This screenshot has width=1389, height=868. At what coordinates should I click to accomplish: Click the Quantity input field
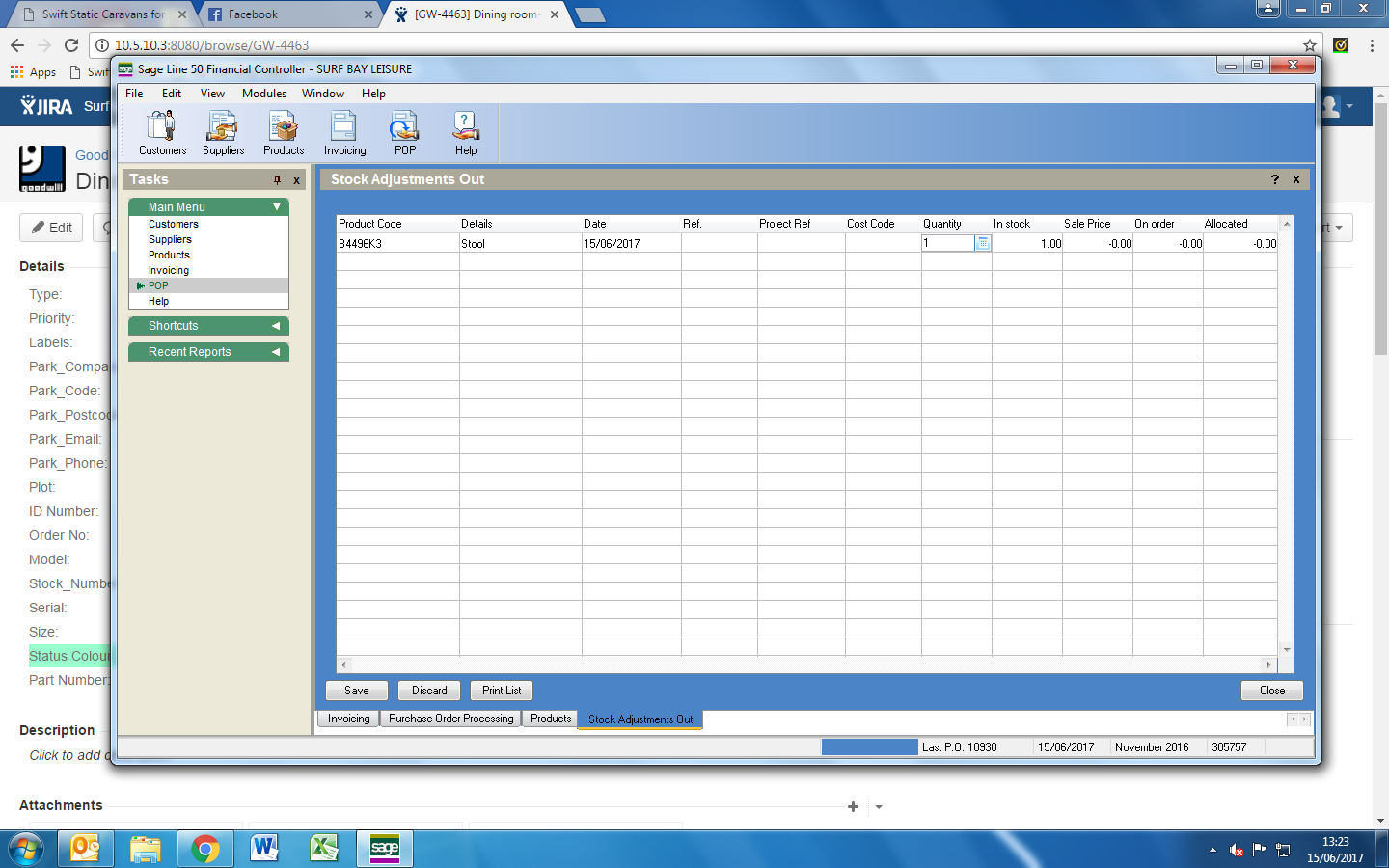coord(948,243)
